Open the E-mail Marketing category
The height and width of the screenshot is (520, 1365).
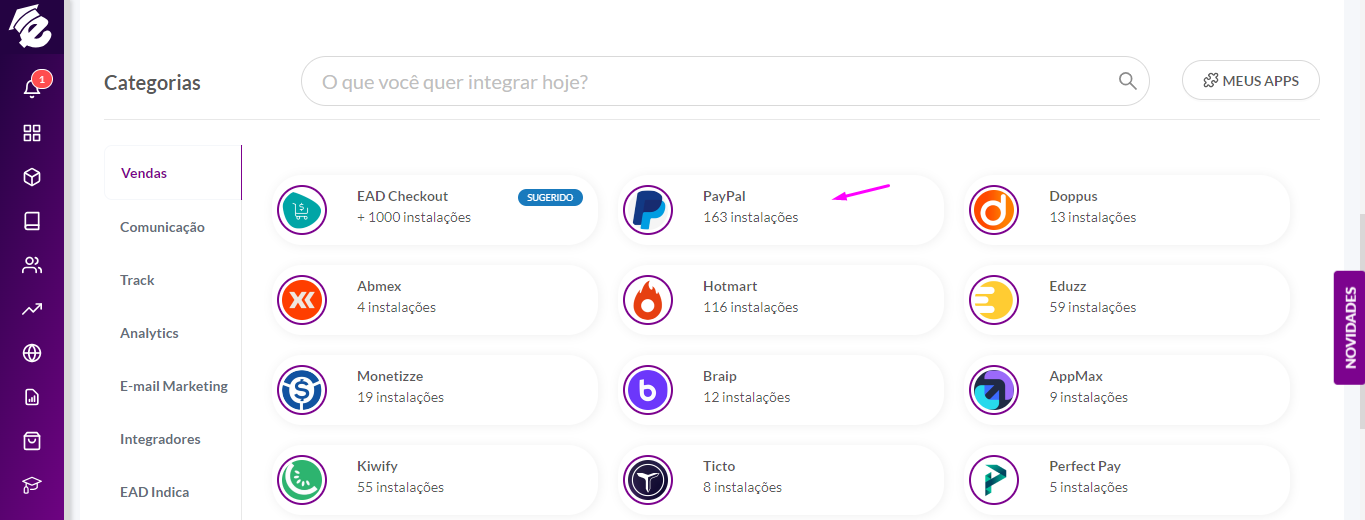[x=174, y=386]
